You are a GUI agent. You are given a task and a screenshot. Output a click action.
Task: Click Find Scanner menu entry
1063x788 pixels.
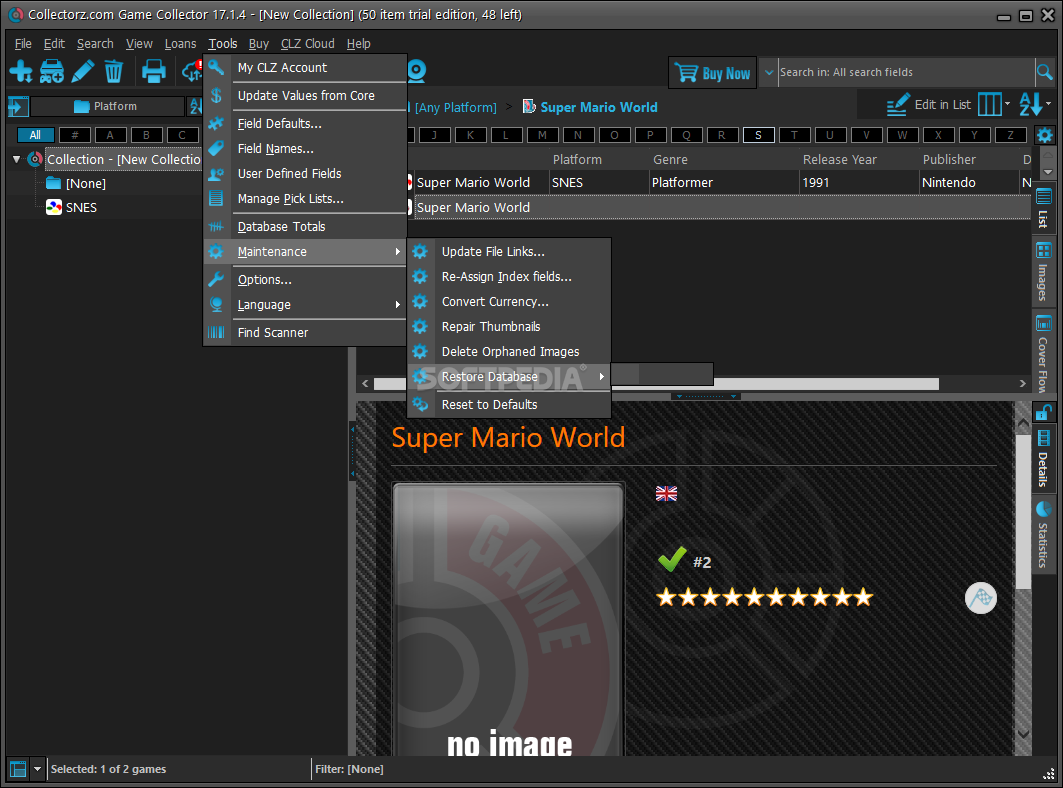[306, 332]
